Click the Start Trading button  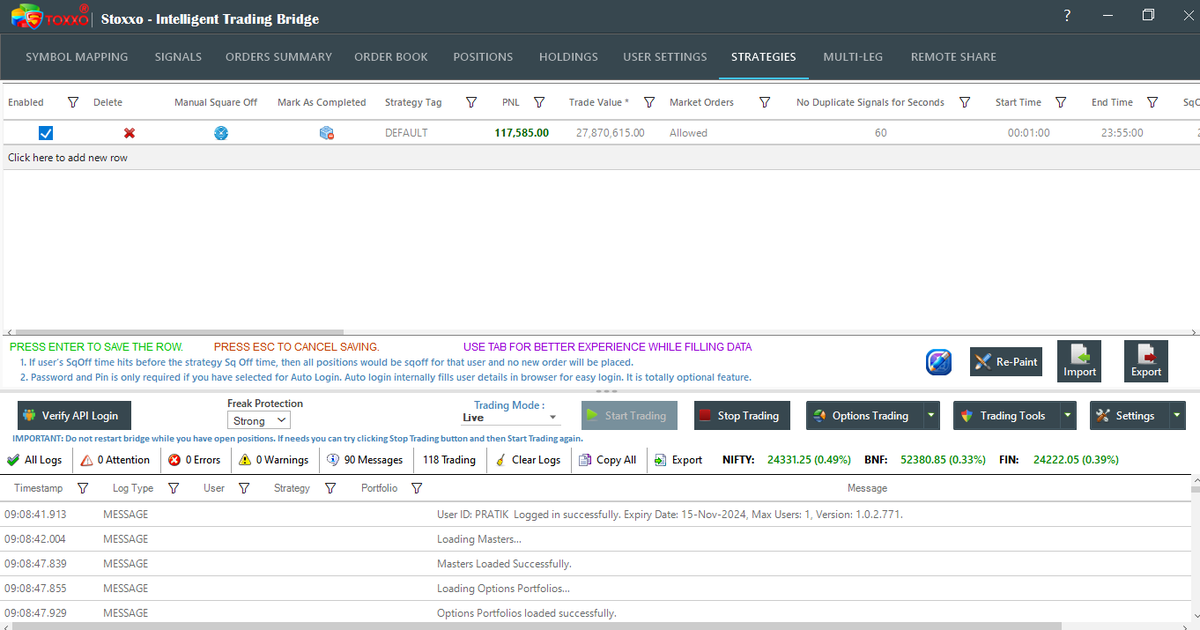pos(628,416)
